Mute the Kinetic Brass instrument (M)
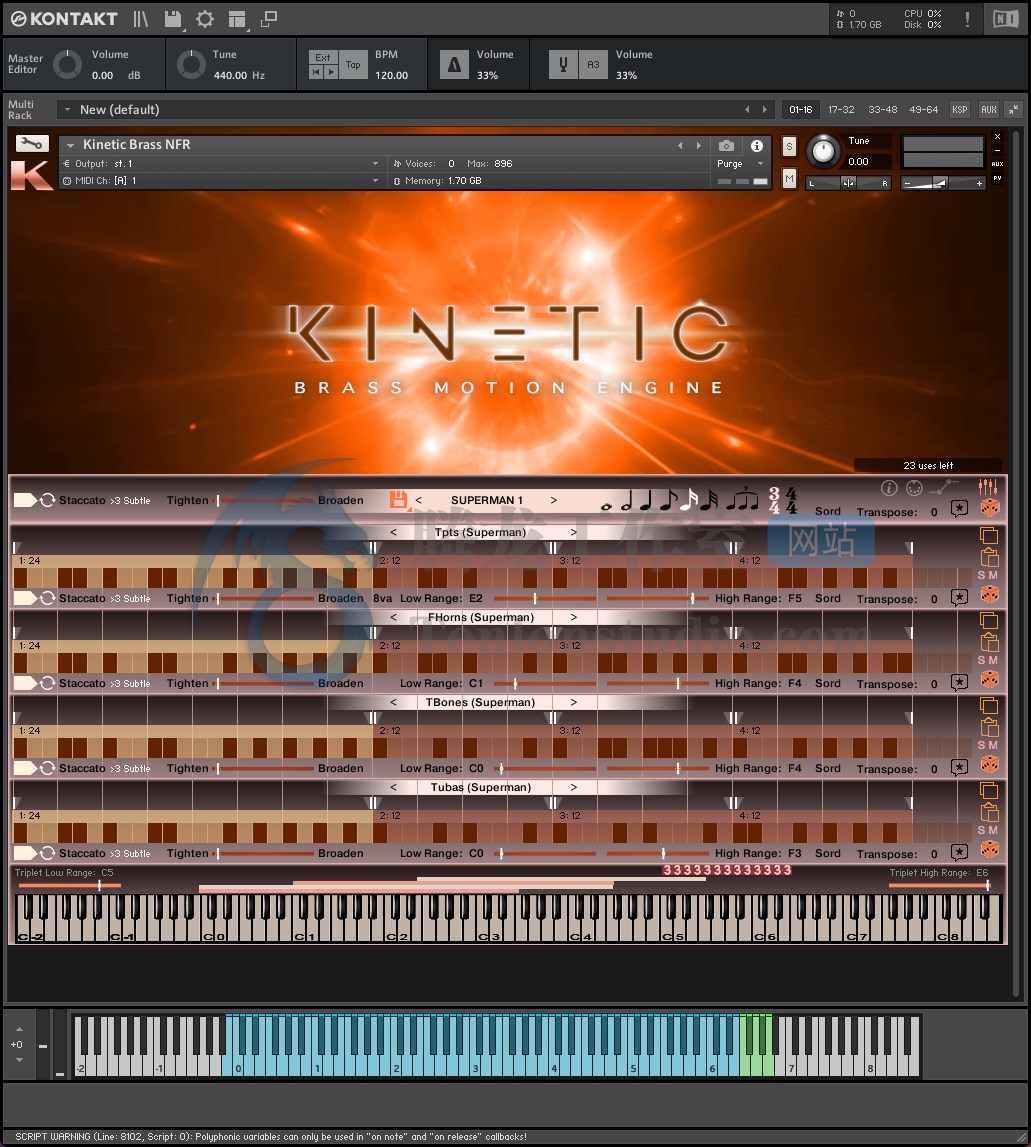This screenshot has width=1031, height=1147. pos(789,178)
